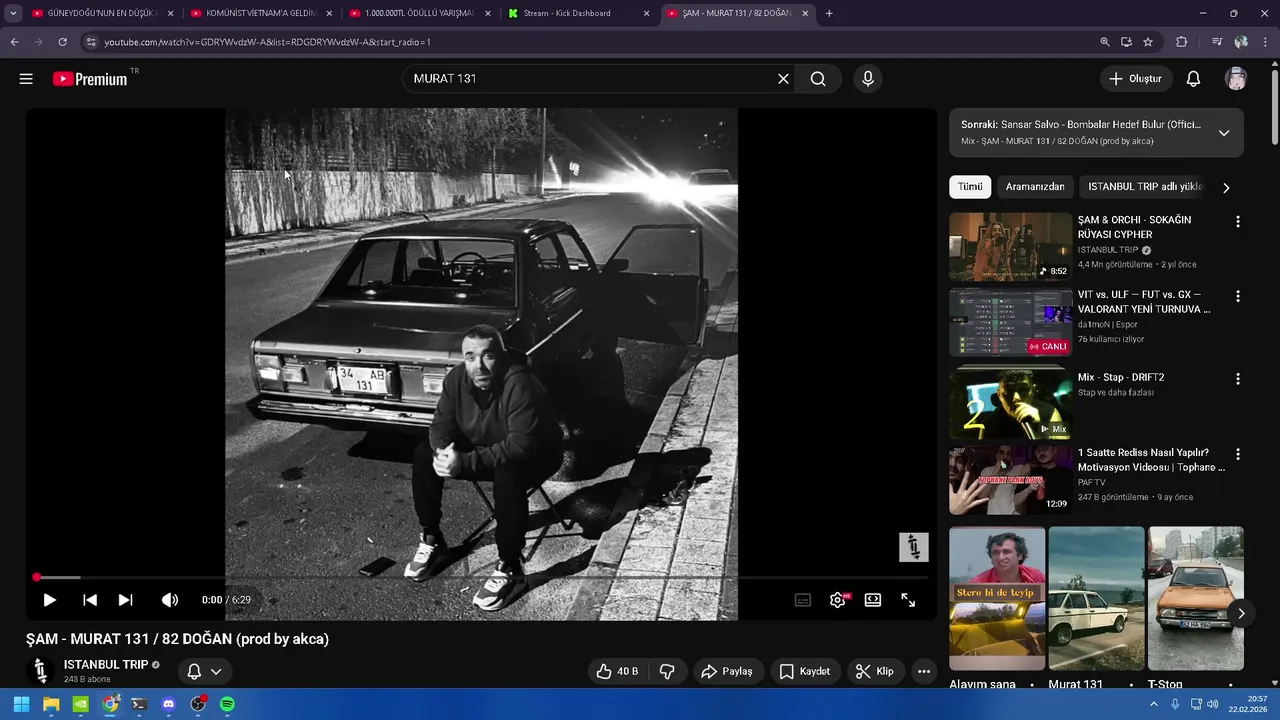This screenshot has height=720, width=1280.
Task: Open YouTube notifications bell
Action: pos(1193,79)
